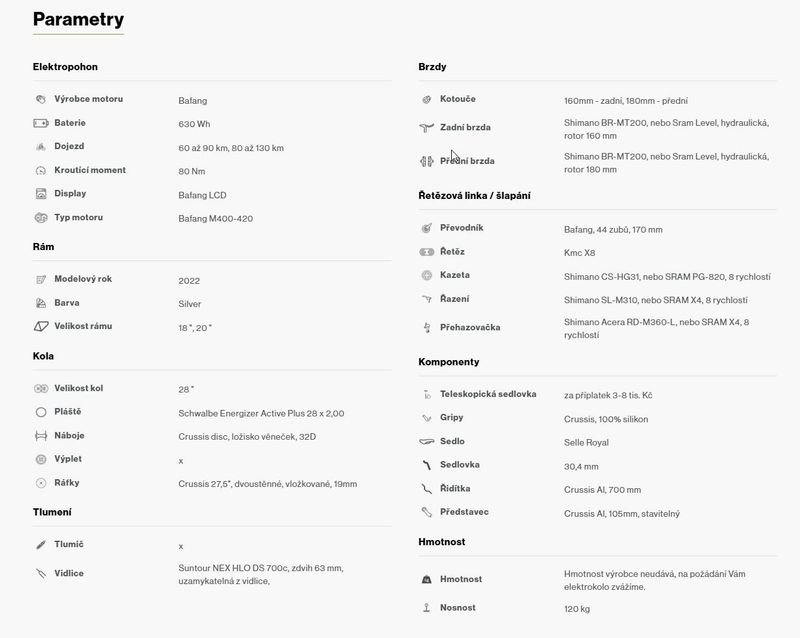
Task: Click the disc icon beside Kotouče
Action: coord(426,100)
